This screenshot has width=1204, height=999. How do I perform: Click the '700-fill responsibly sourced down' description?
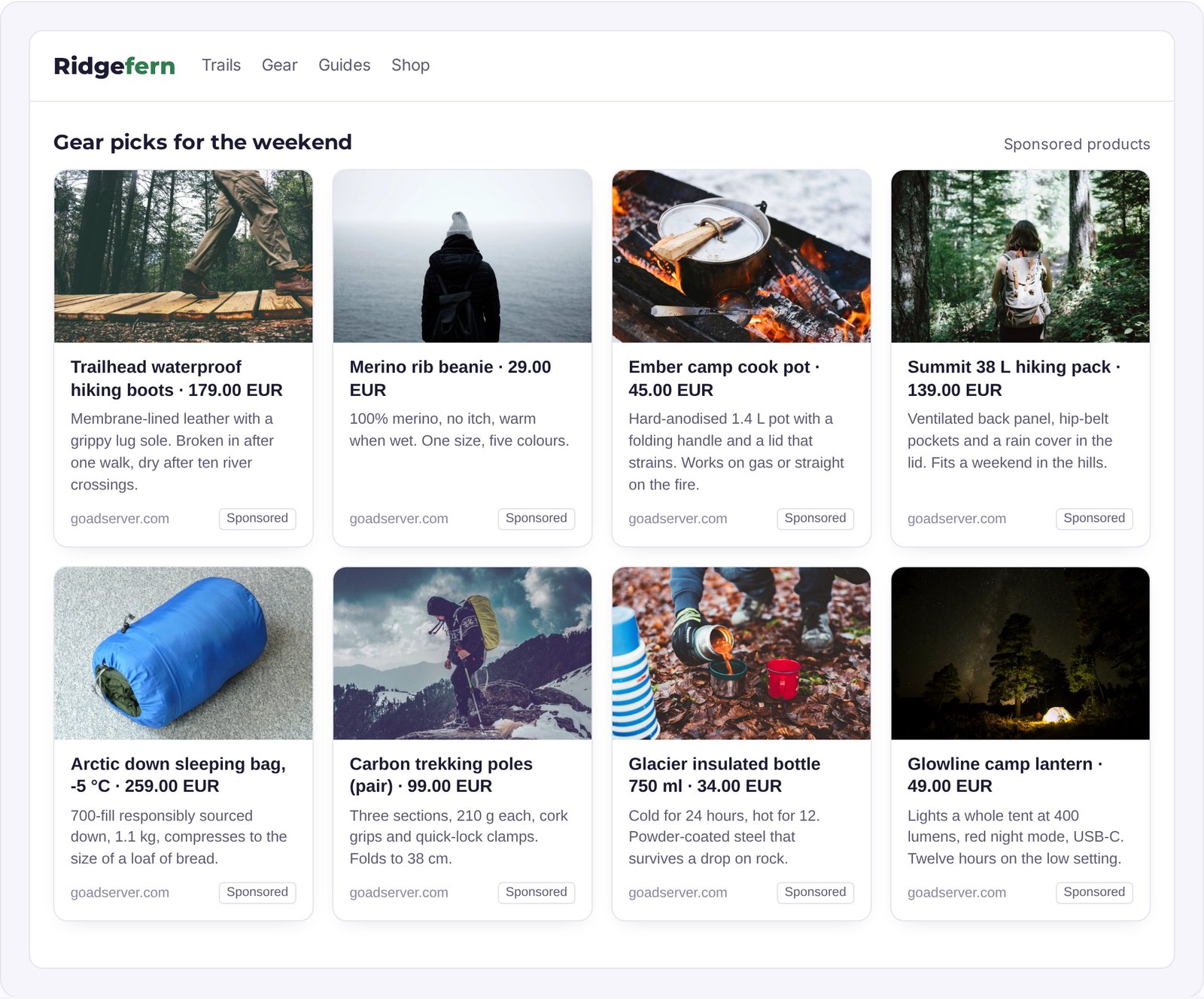179,837
